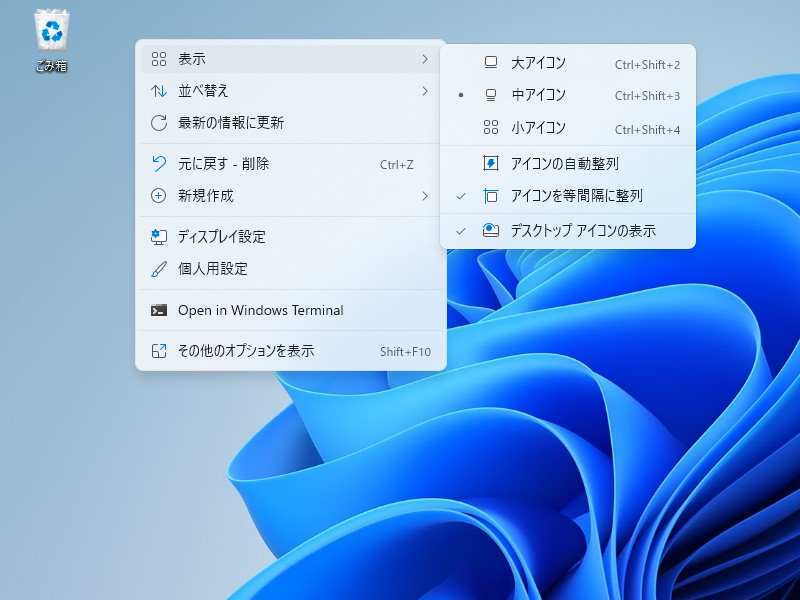
Task: Click the grid icon beside 表示
Action: click(x=159, y=59)
